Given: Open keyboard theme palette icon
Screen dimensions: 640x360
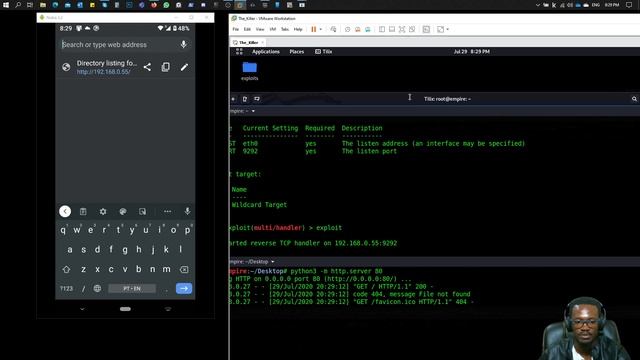Looking at the screenshot, I should [122, 211].
